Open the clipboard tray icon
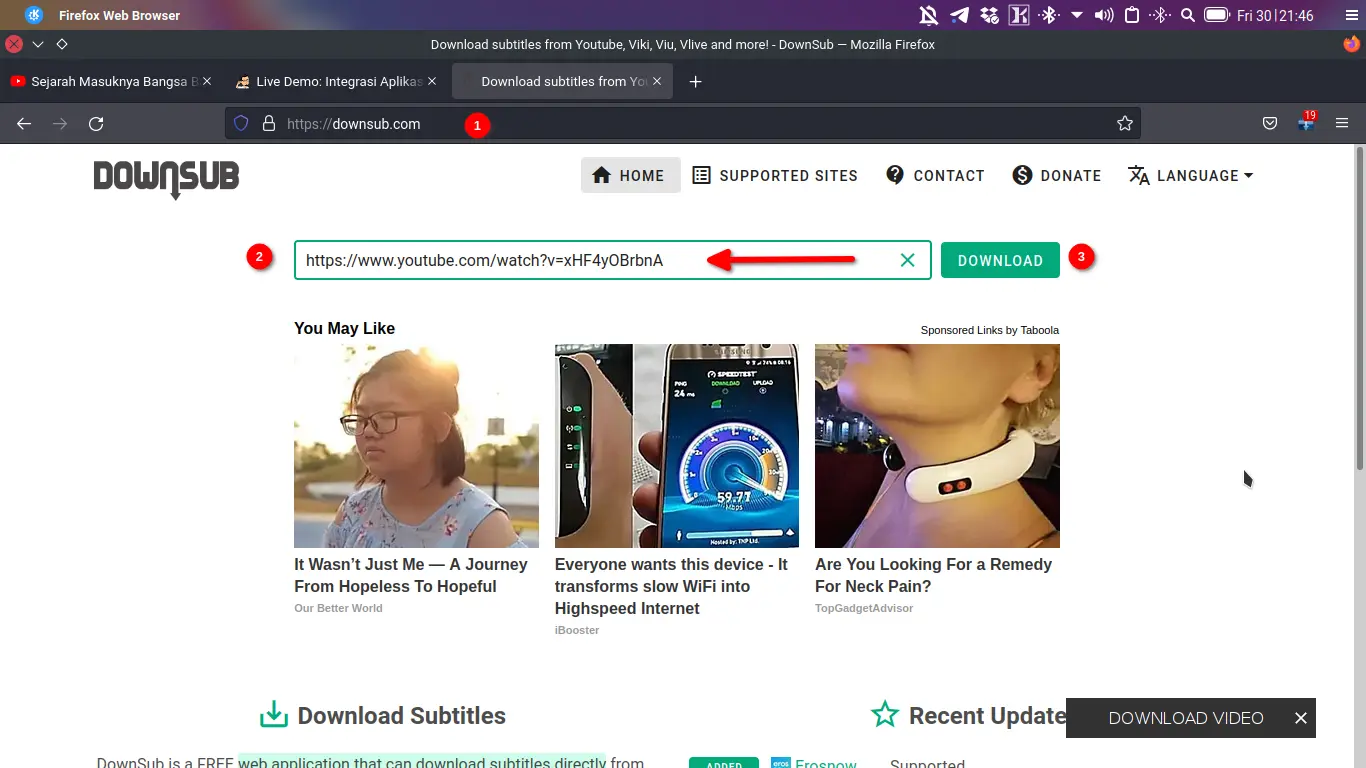The image size is (1366, 768). click(1132, 15)
